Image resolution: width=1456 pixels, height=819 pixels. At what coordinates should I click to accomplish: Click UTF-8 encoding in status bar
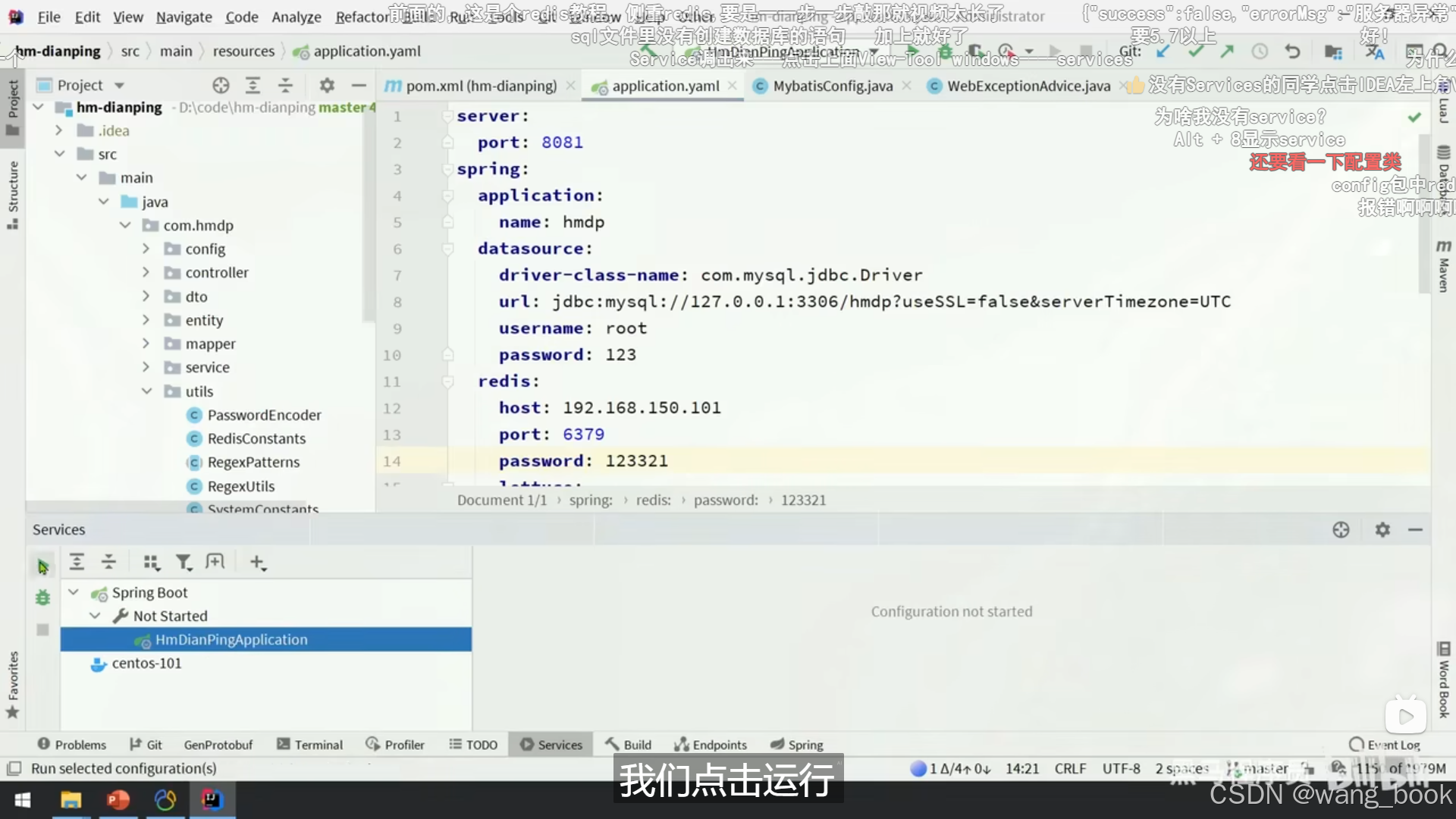click(x=1121, y=768)
